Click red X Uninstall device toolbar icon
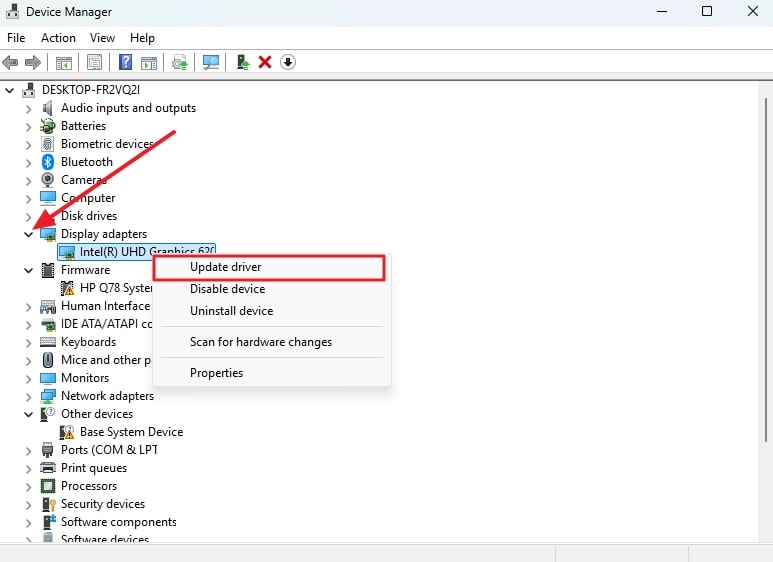The image size is (773, 562). (265, 62)
